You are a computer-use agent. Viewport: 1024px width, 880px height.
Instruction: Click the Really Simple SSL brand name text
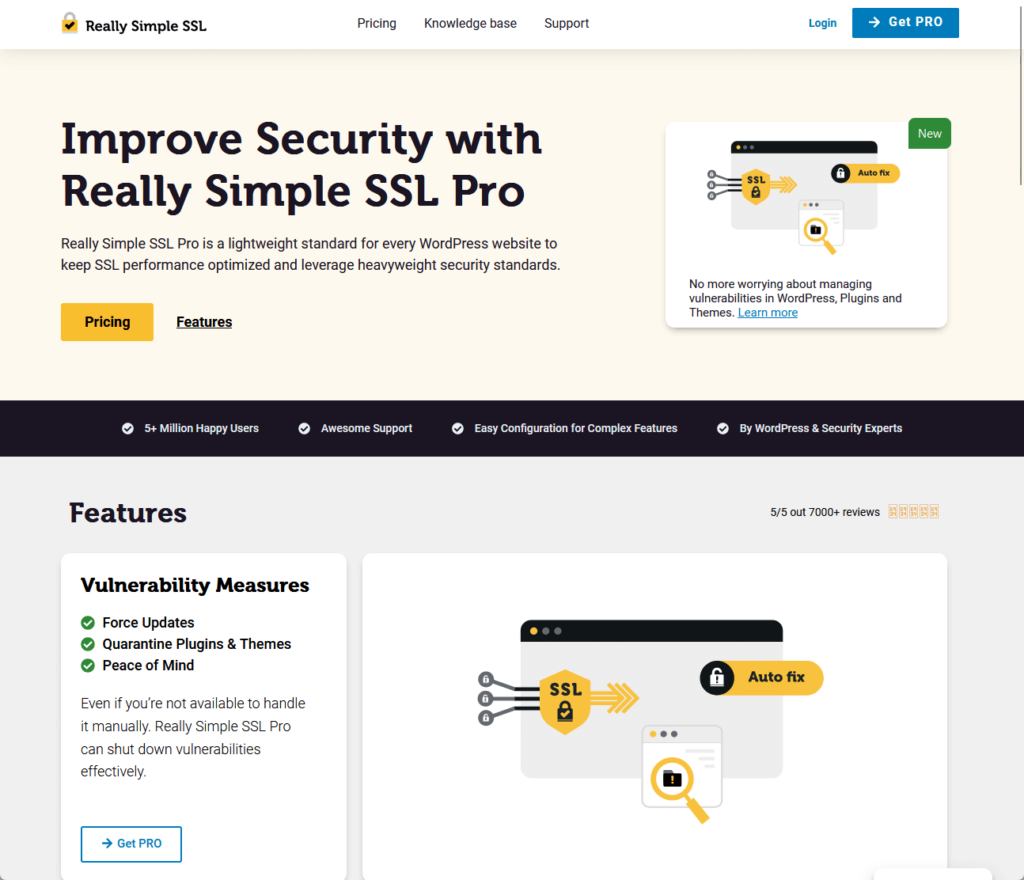click(146, 26)
